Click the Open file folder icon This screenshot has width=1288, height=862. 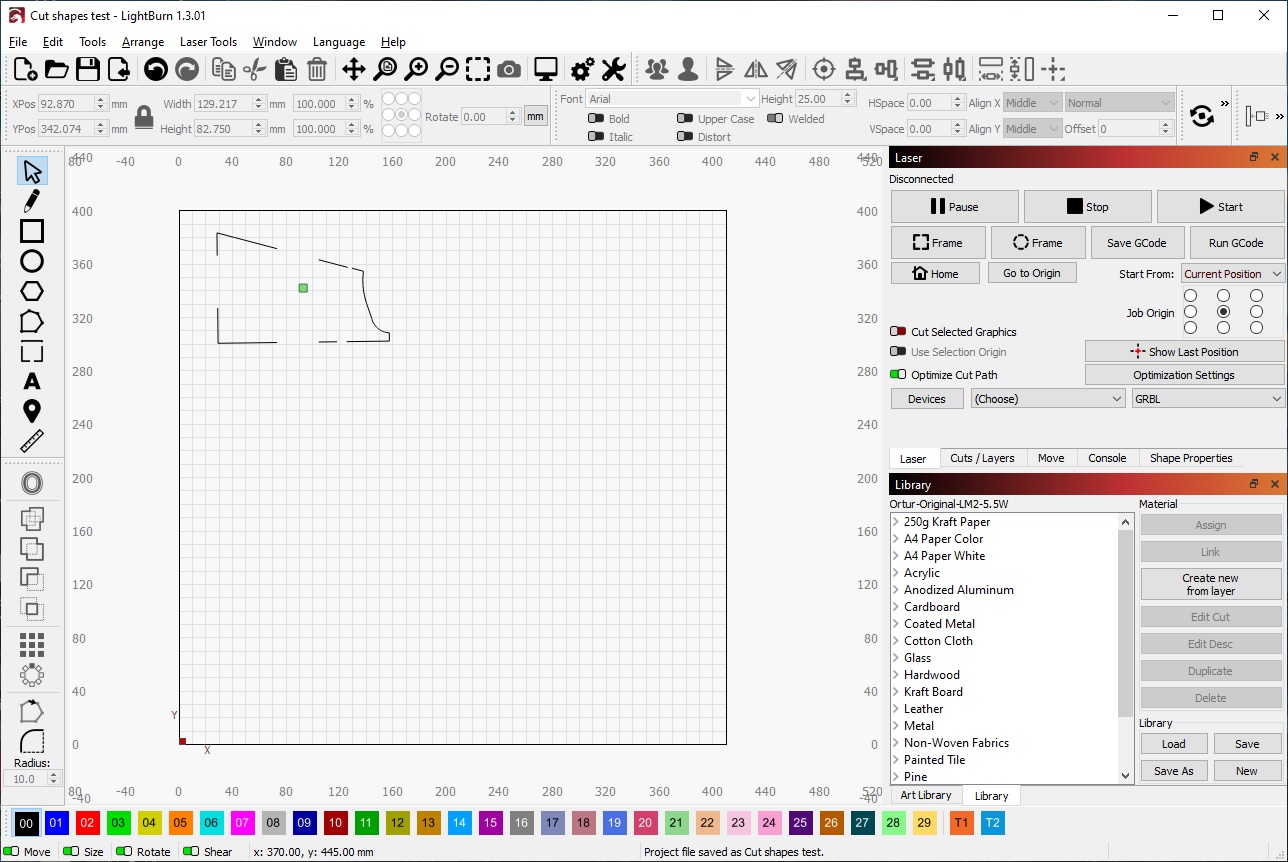click(57, 69)
